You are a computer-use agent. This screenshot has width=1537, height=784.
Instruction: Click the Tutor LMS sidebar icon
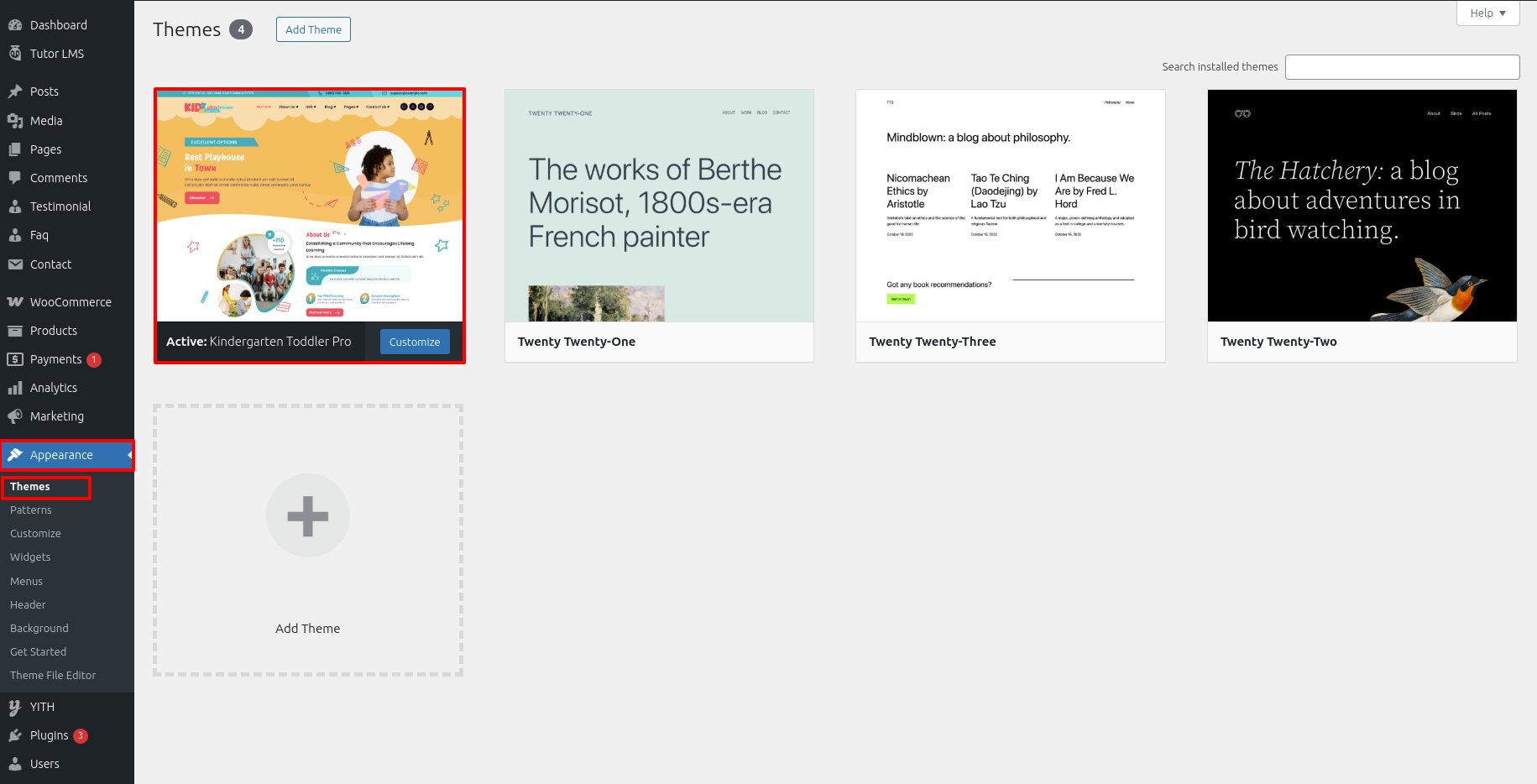pos(15,54)
